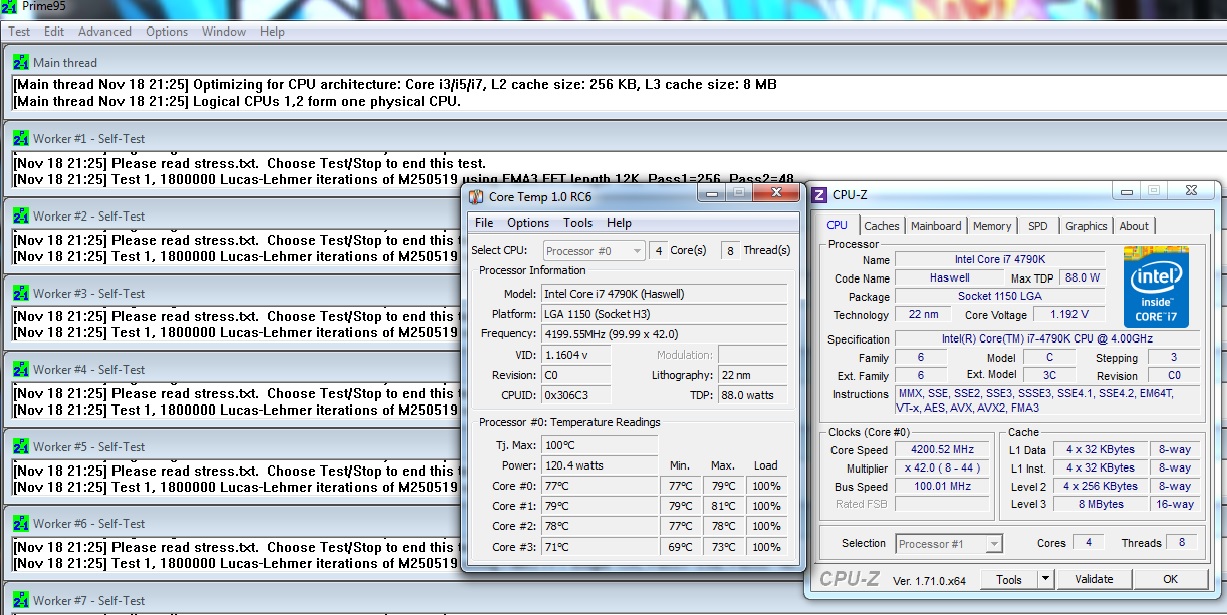Click the Validate button in CPU-Z
Screen dimensions: 1227x615
pyautogui.click(x=1094, y=579)
